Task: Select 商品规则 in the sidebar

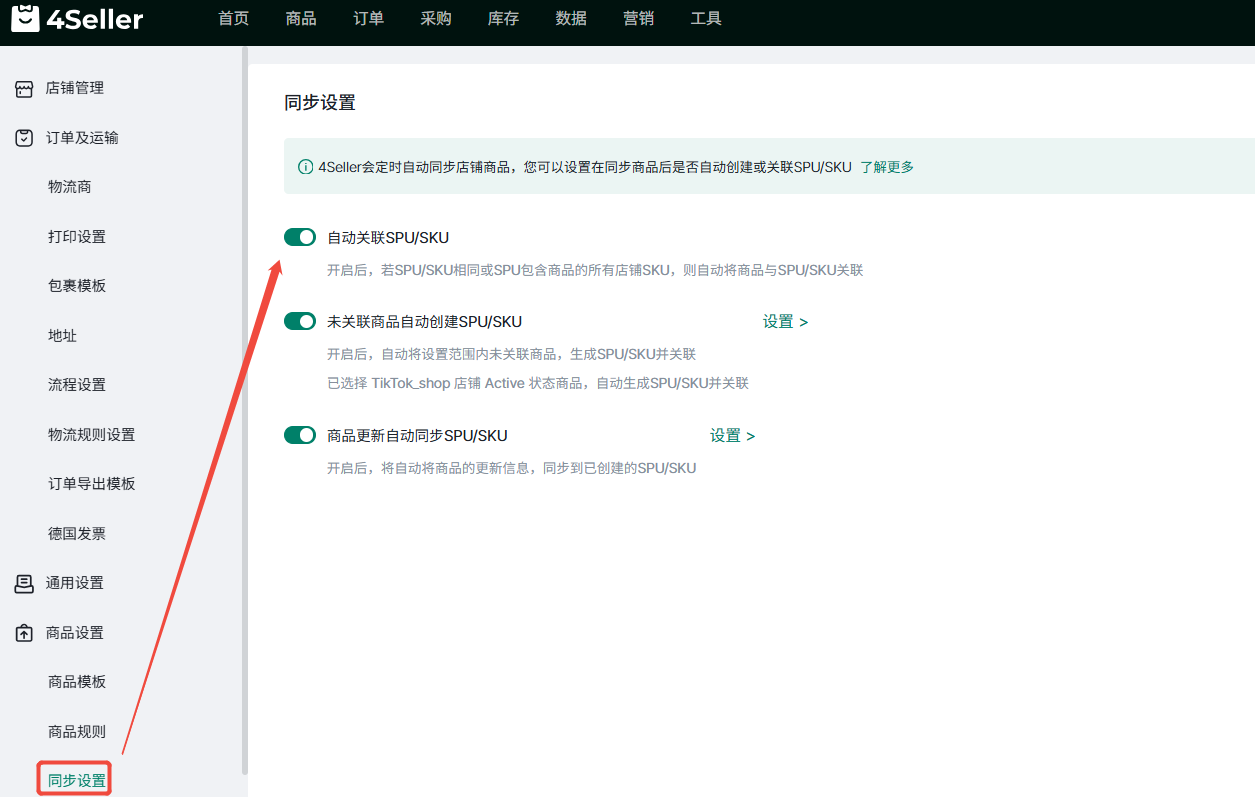Action: click(77, 732)
